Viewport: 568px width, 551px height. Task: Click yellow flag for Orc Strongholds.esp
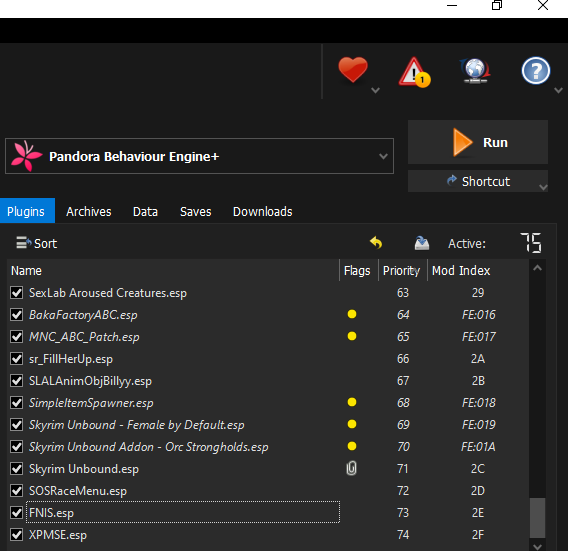click(x=352, y=446)
